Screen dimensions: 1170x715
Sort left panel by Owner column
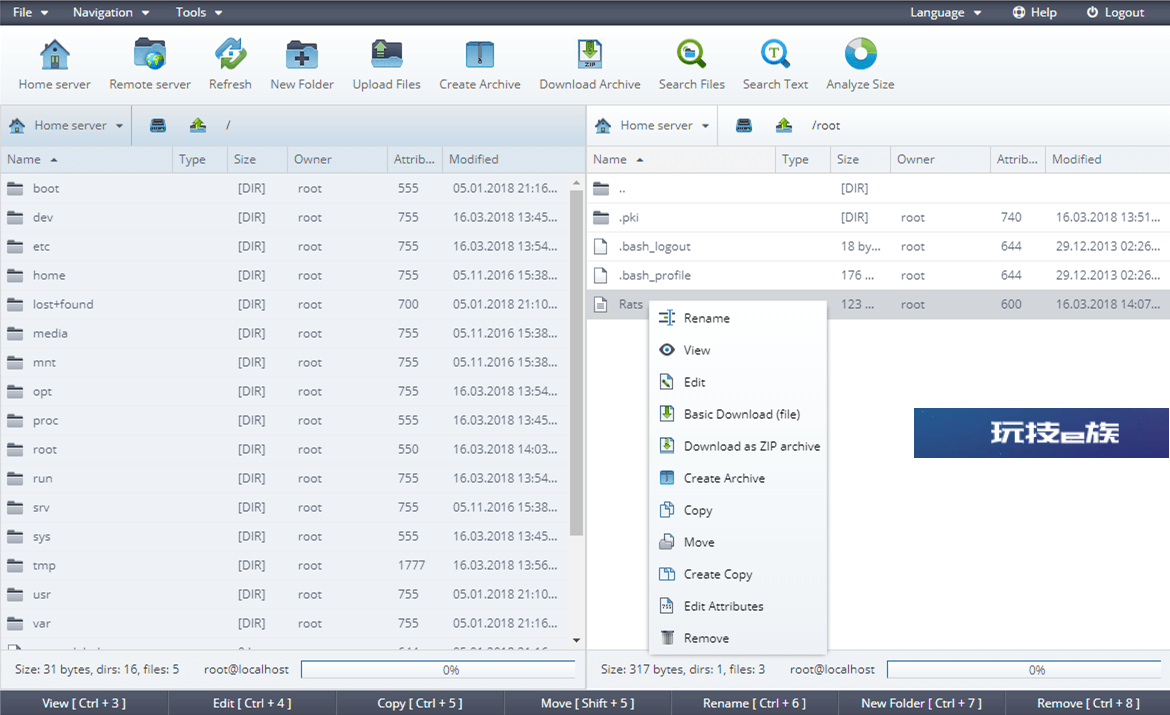point(337,159)
